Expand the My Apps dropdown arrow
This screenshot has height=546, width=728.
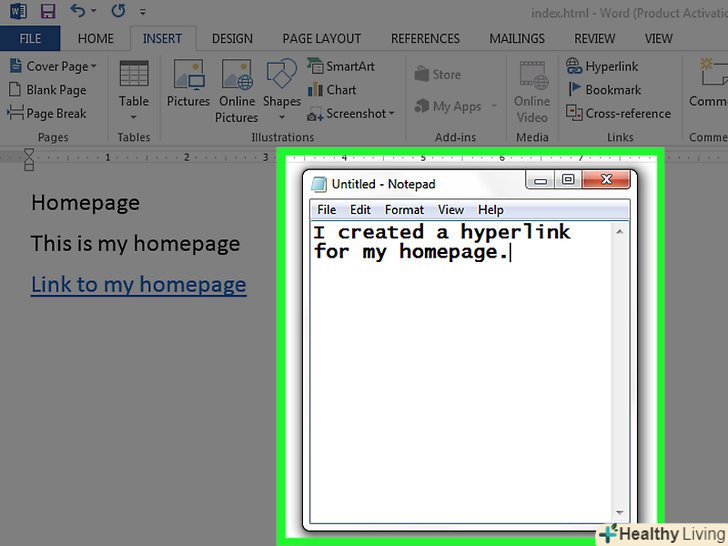(x=494, y=106)
